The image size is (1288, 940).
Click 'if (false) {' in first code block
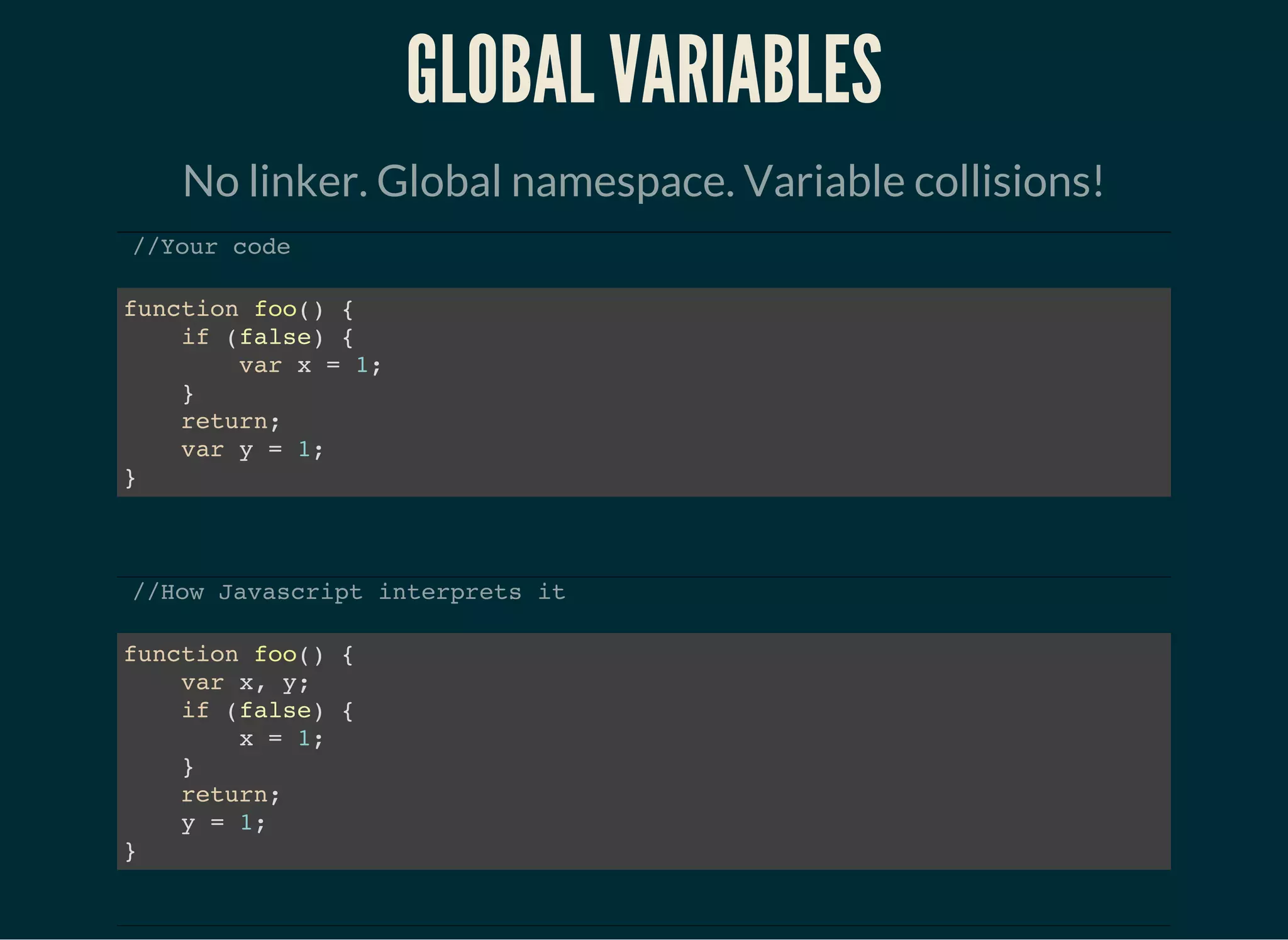[267, 337]
